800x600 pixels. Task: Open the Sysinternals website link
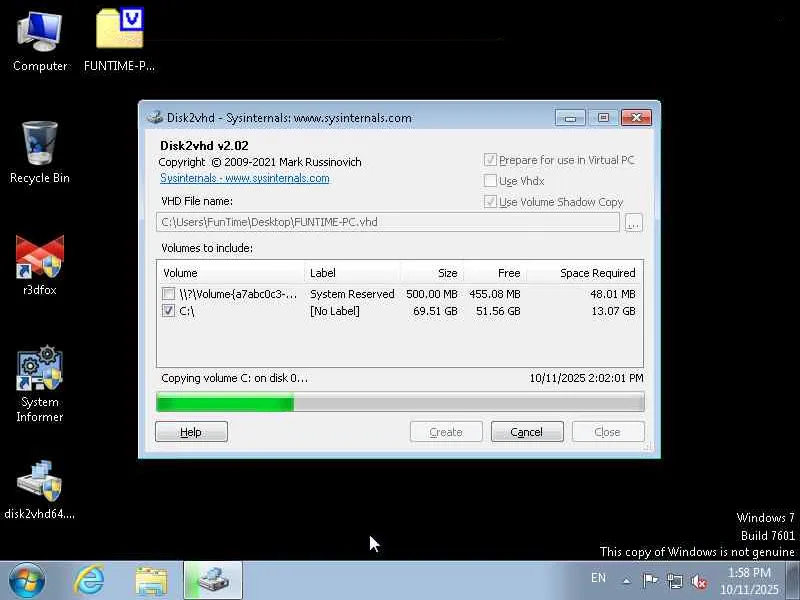(x=245, y=178)
